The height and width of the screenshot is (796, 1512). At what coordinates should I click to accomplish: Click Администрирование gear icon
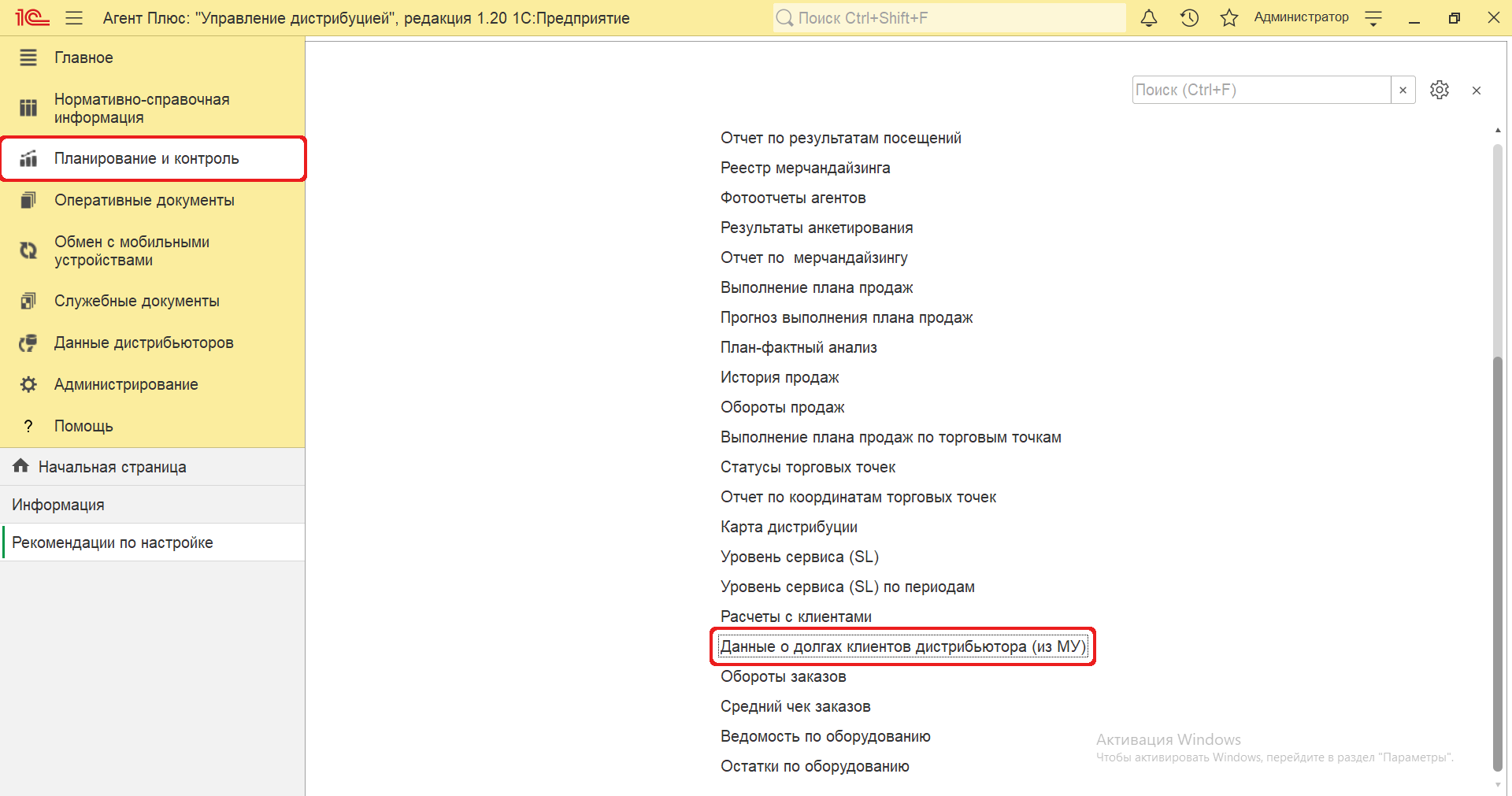[28, 384]
